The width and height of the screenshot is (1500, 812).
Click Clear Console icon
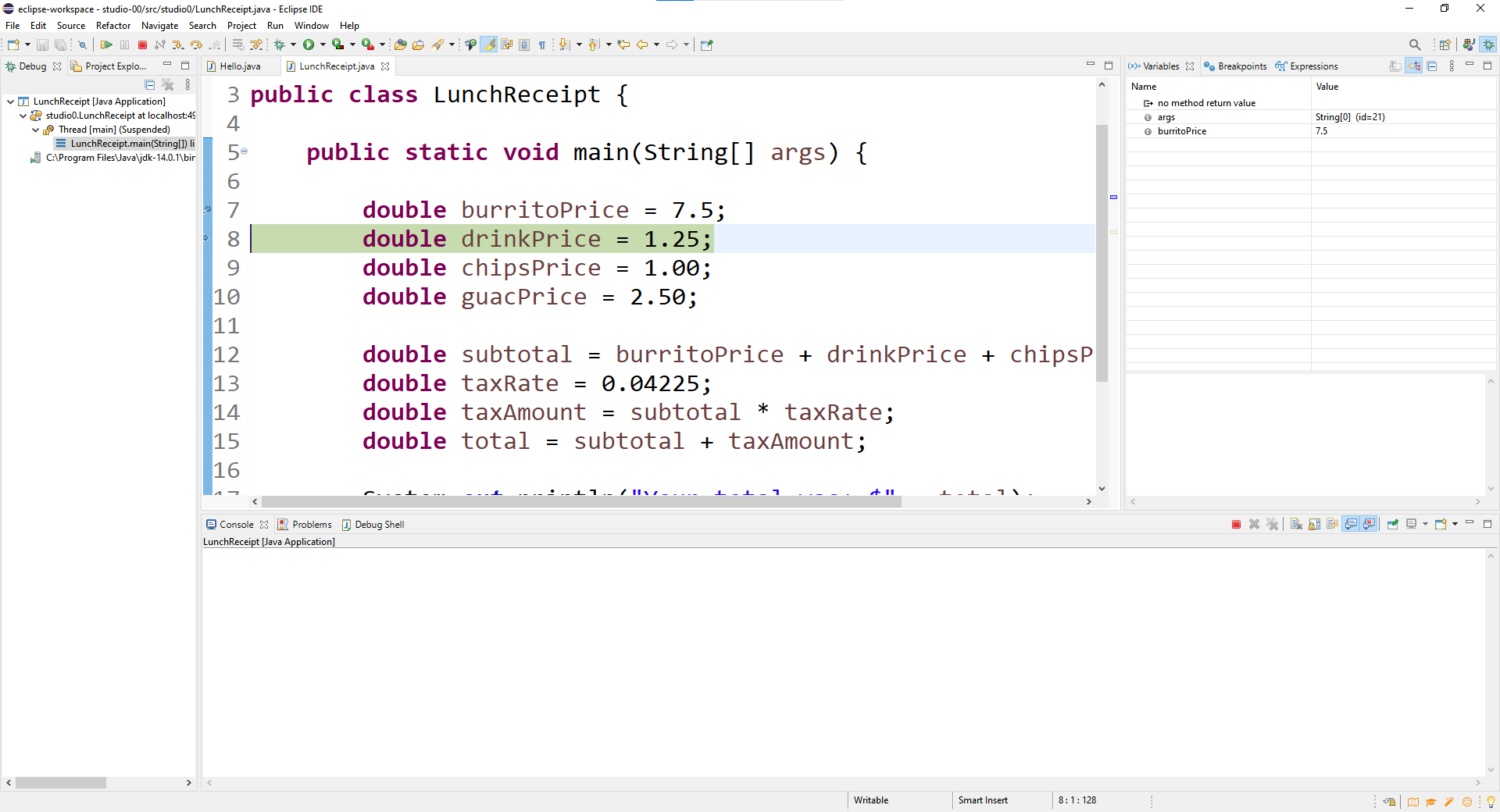click(1296, 524)
